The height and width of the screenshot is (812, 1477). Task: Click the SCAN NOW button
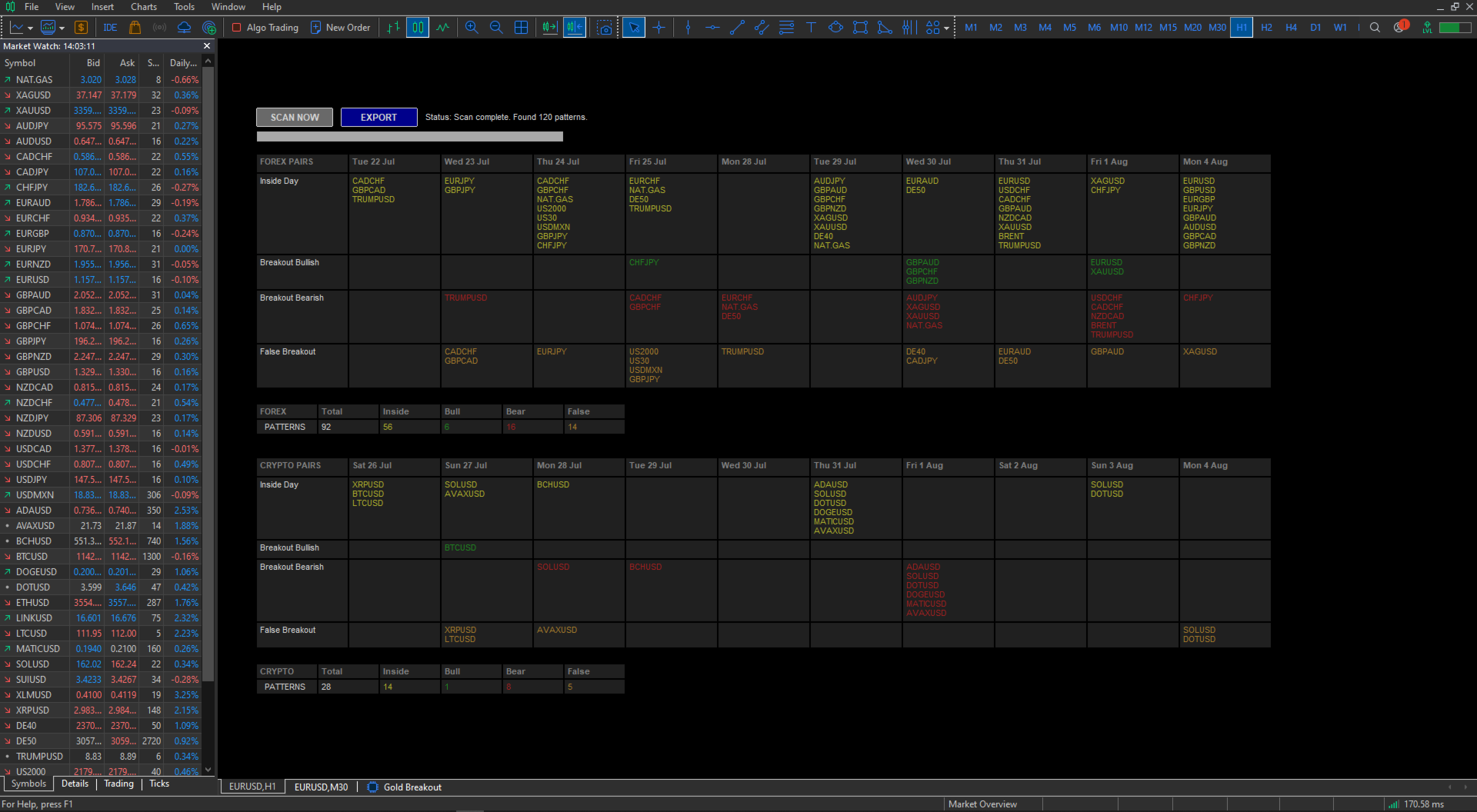pos(295,118)
